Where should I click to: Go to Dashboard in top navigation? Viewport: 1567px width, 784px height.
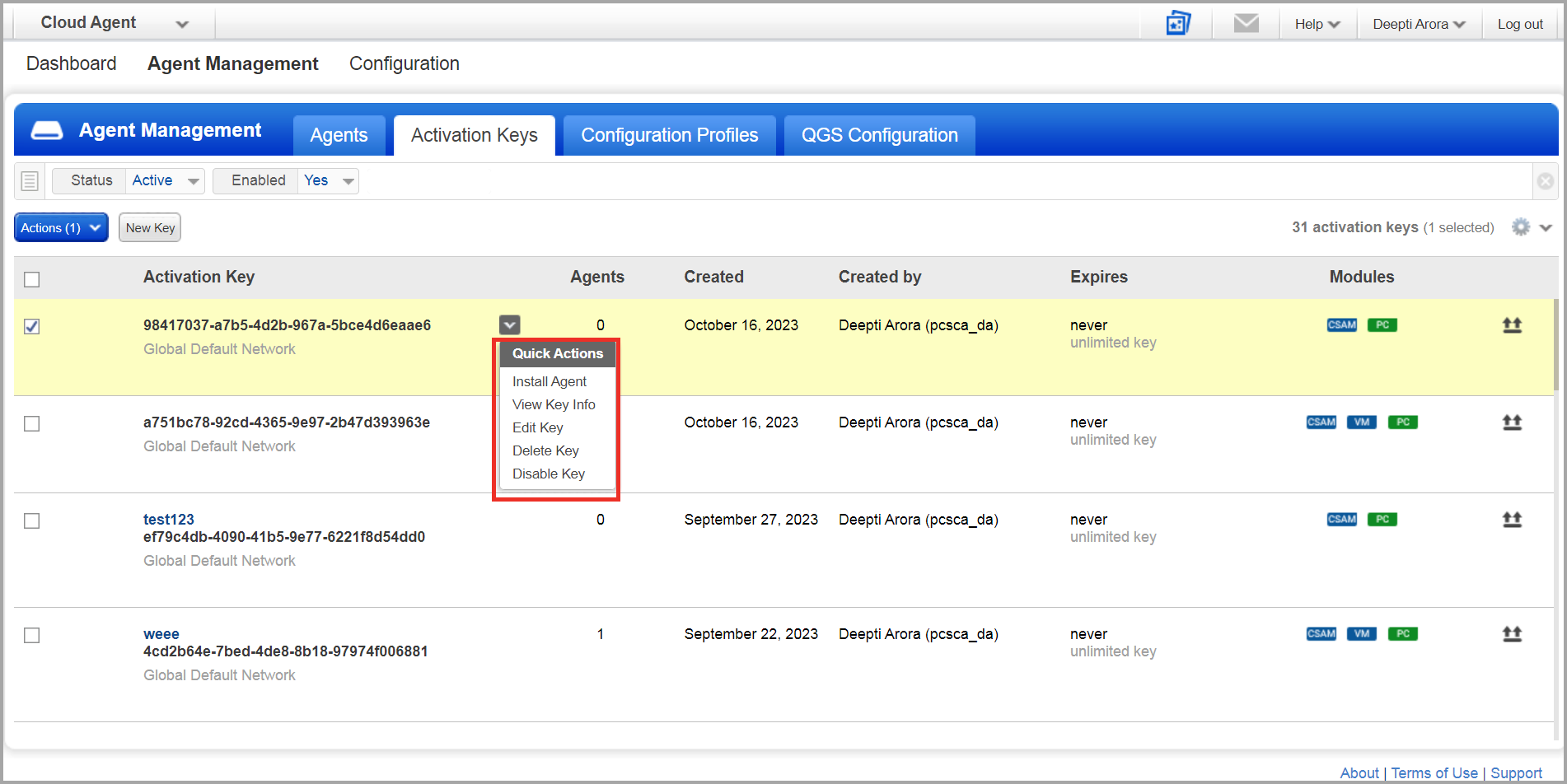[x=71, y=63]
